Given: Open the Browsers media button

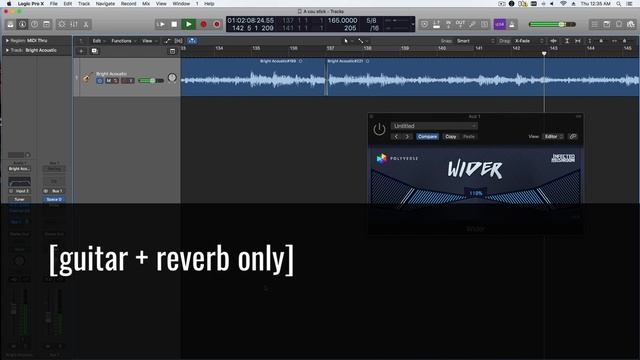Looking at the screenshot, I should (x=631, y=24).
